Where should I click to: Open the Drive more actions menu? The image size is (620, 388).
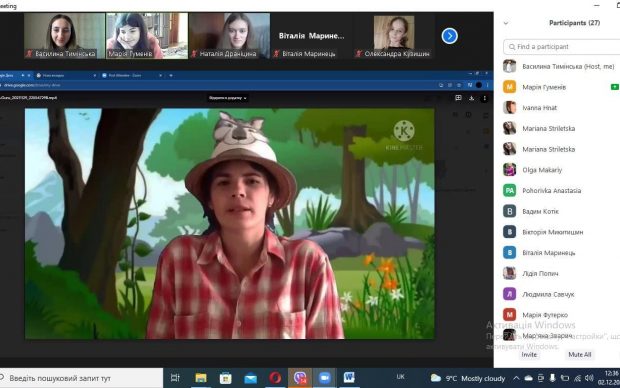[x=484, y=98]
